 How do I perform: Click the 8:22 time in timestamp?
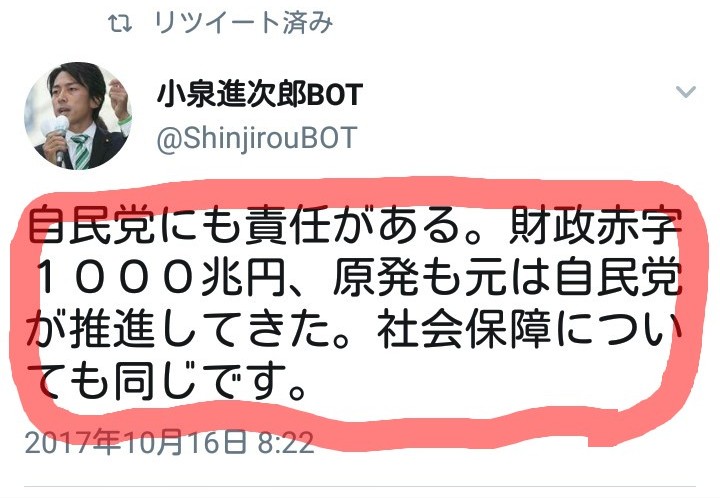(x=286, y=443)
